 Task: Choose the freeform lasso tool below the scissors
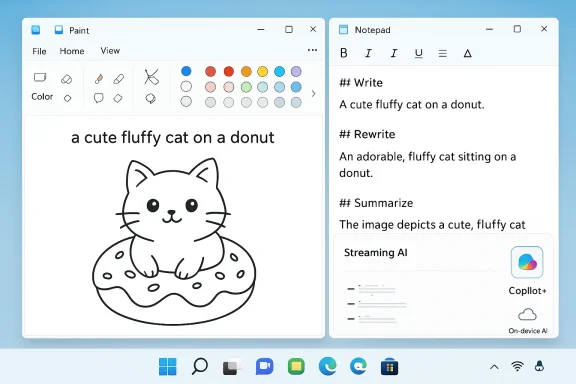click(151, 98)
